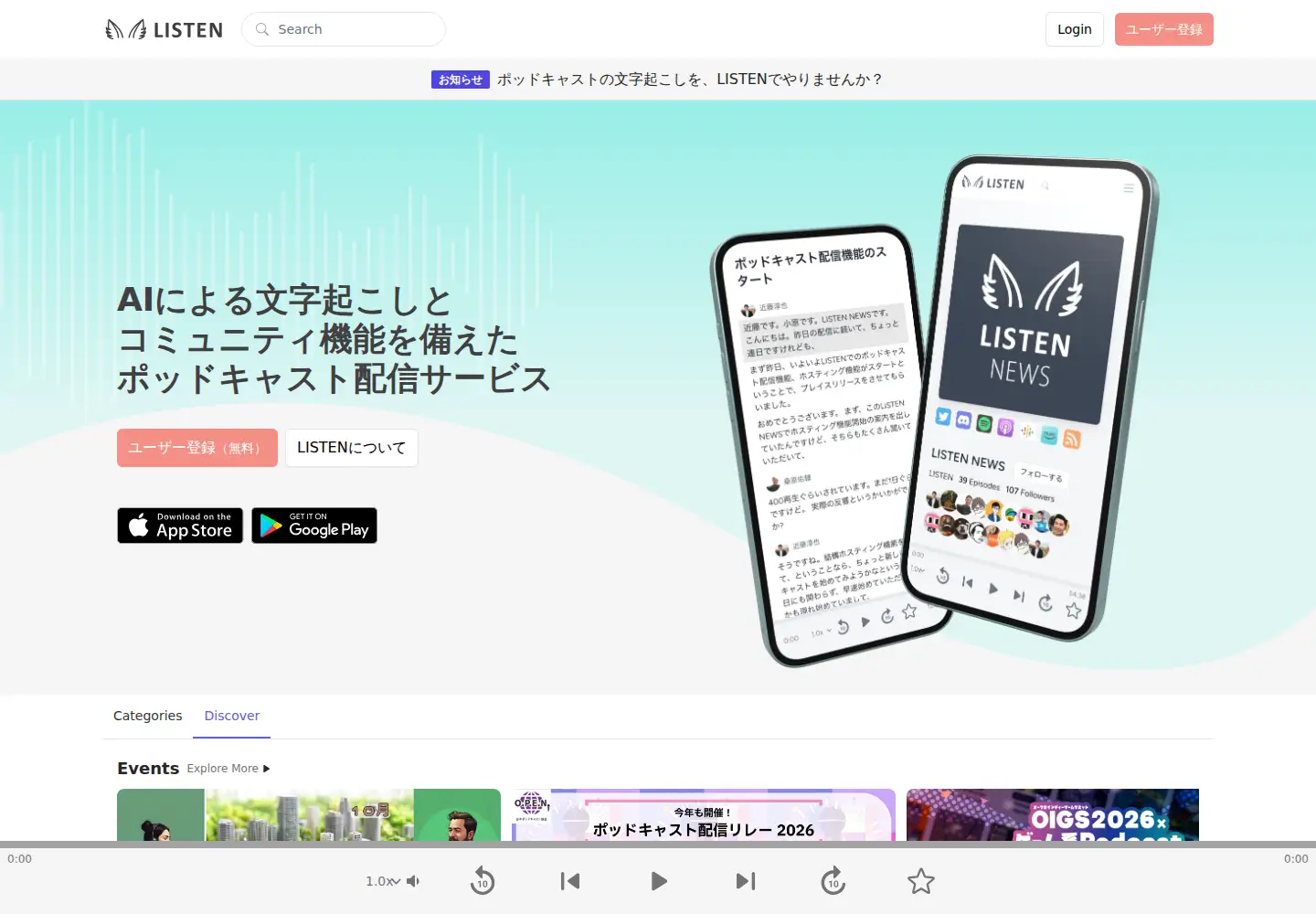Forward 10 seconds in player

[x=833, y=881]
